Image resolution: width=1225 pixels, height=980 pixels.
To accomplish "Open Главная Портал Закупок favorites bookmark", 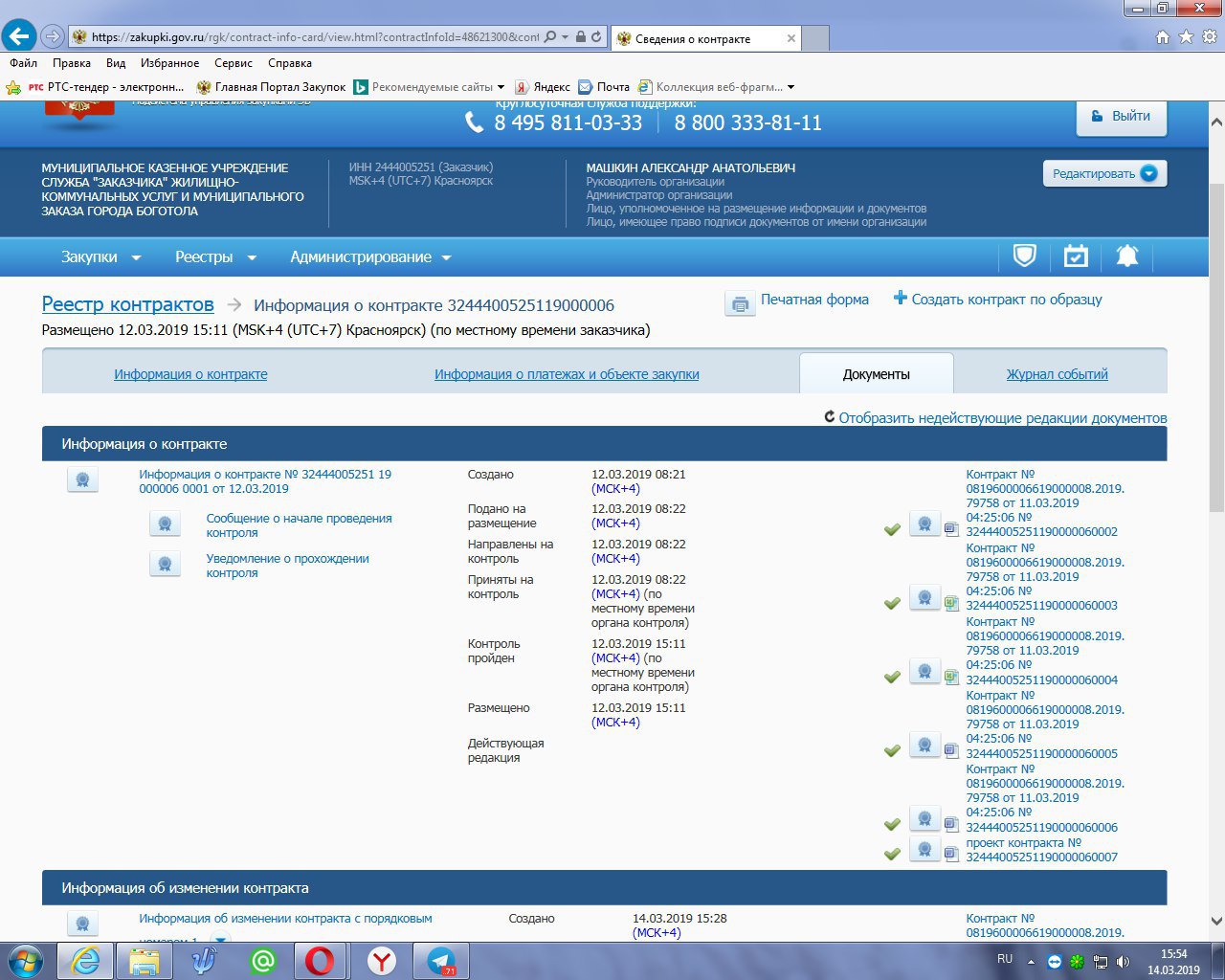I will click(x=271, y=87).
